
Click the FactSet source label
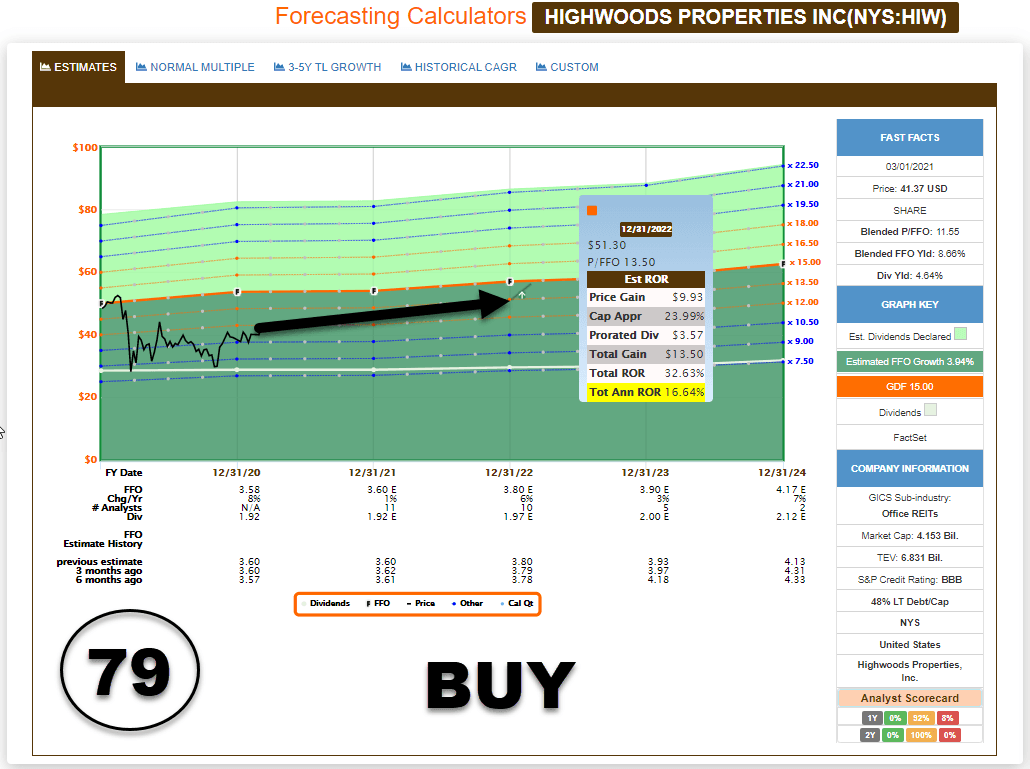910,437
